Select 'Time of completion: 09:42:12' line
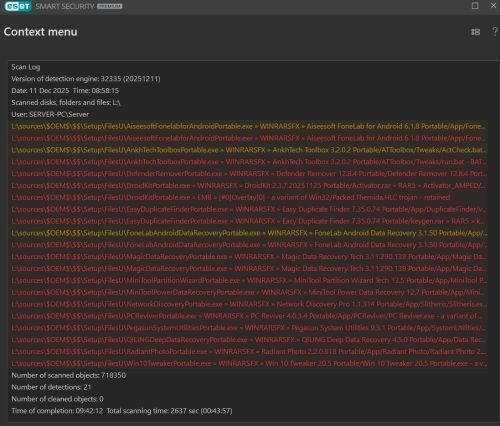Viewport: 500px width, 426px height. (x=122, y=411)
